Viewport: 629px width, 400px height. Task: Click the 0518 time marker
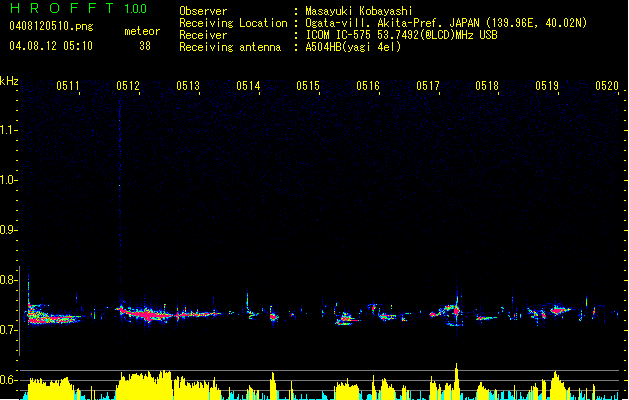point(487,86)
